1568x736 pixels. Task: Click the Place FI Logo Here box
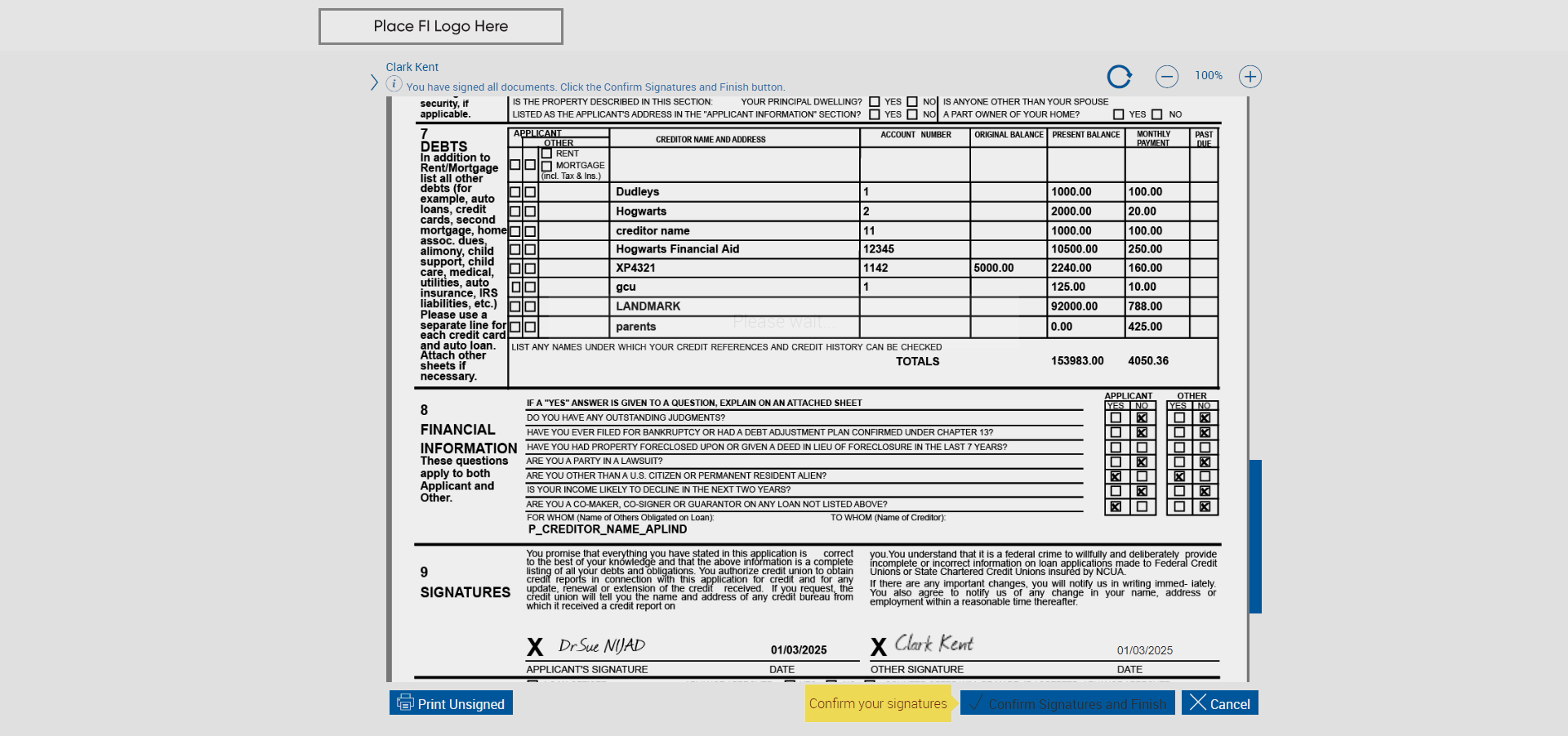(441, 26)
